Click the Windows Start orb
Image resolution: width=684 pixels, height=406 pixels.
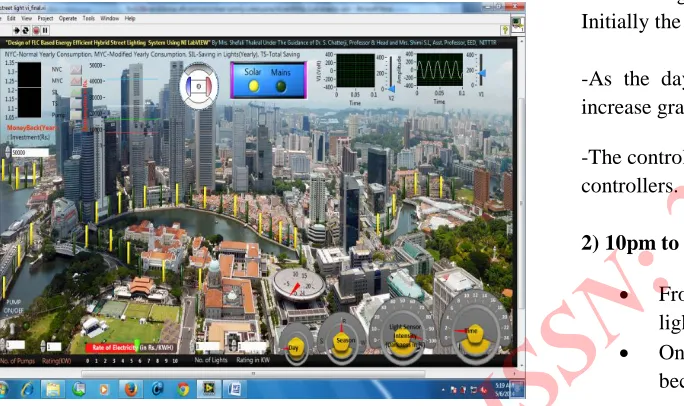(x=3, y=389)
